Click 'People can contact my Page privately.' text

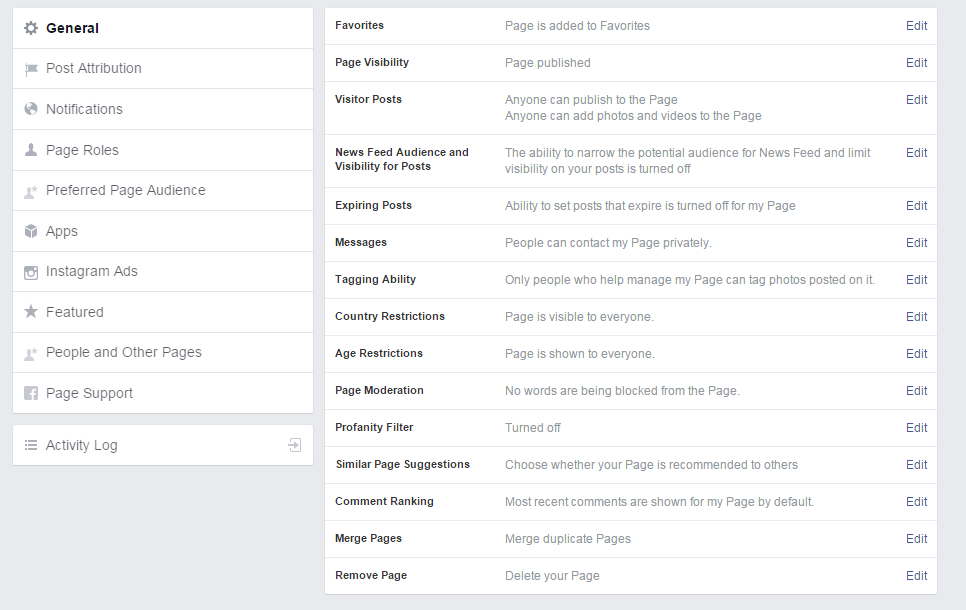click(608, 243)
